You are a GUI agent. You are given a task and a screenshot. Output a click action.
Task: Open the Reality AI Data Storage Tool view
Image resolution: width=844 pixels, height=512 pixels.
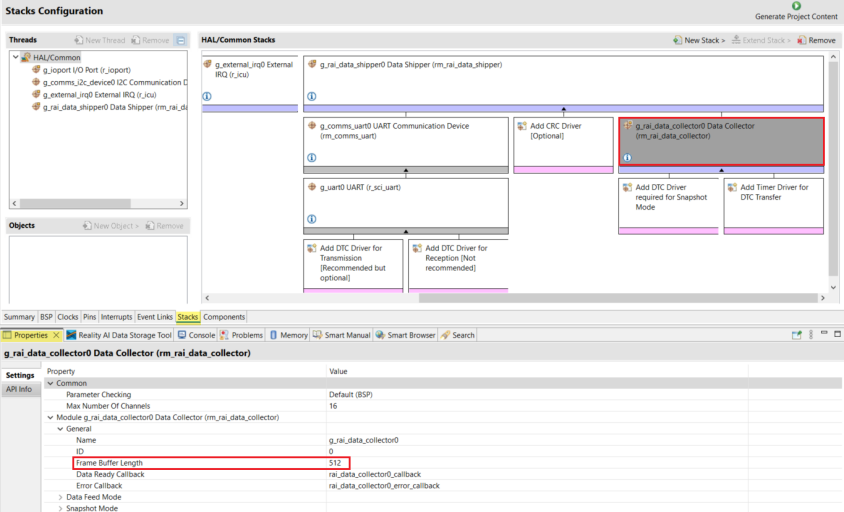tap(119, 335)
